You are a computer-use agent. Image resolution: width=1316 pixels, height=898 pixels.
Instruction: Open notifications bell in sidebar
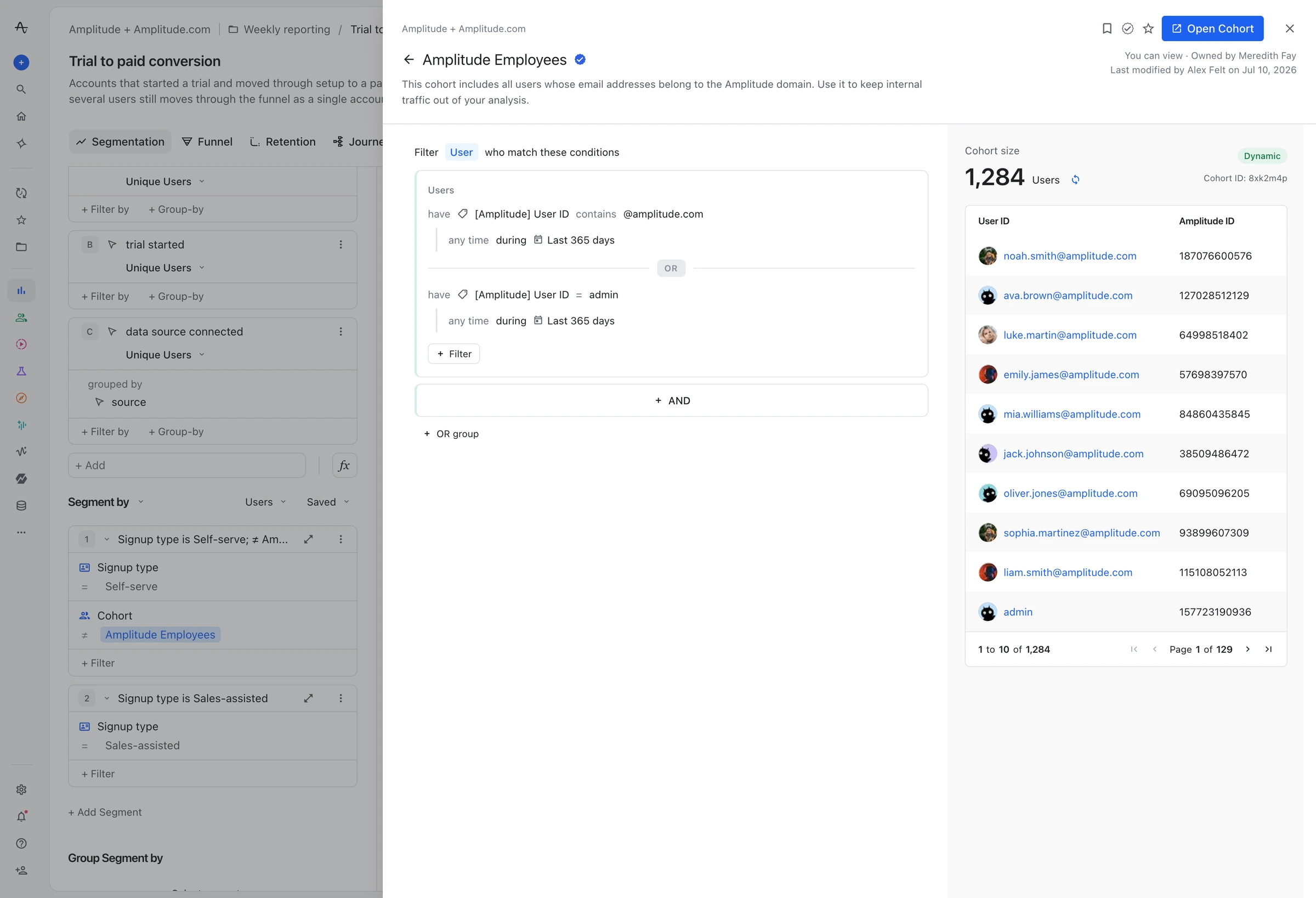tap(21, 816)
